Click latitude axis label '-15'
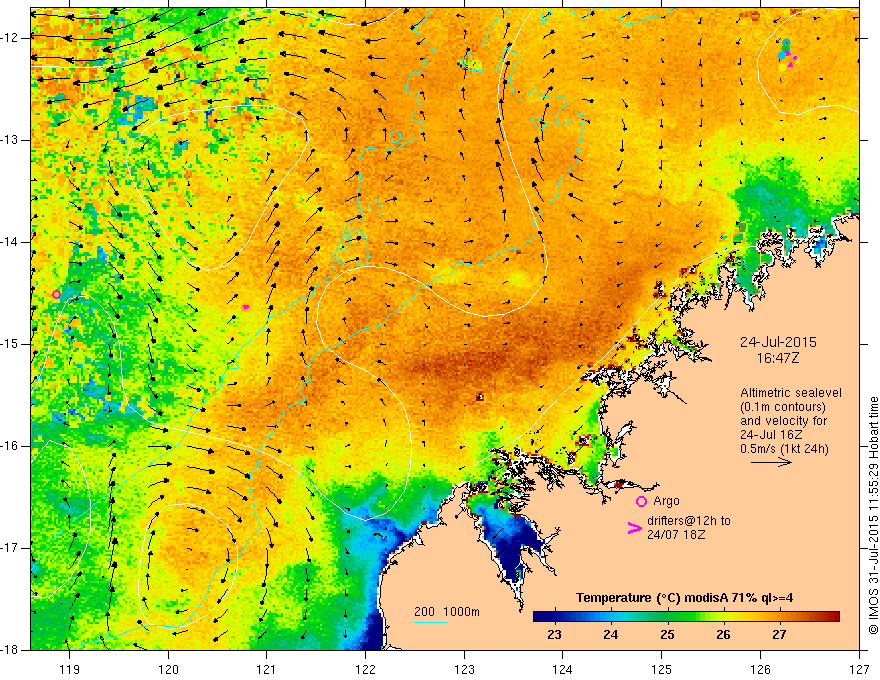The width and height of the screenshot is (880, 680). pyautogui.click(x=10, y=344)
